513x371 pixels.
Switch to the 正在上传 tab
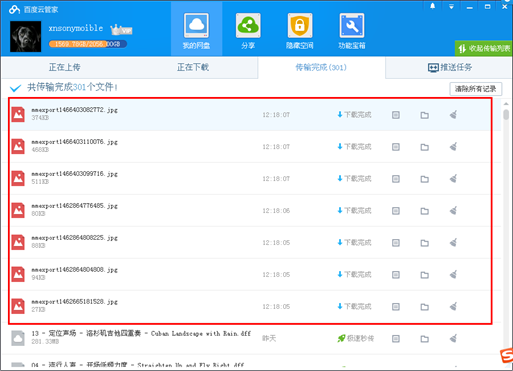click(x=65, y=67)
